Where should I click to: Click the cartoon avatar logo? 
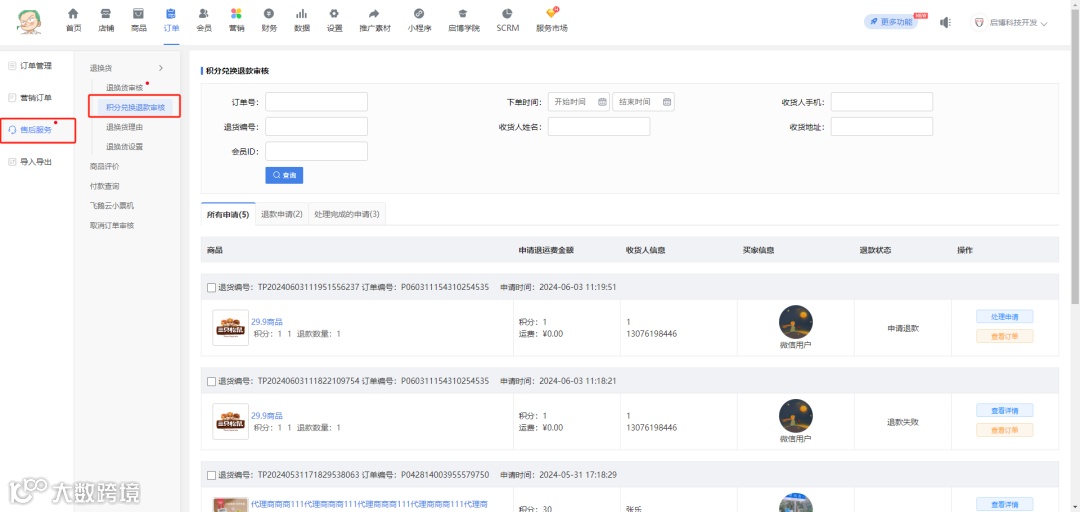pyautogui.click(x=28, y=22)
